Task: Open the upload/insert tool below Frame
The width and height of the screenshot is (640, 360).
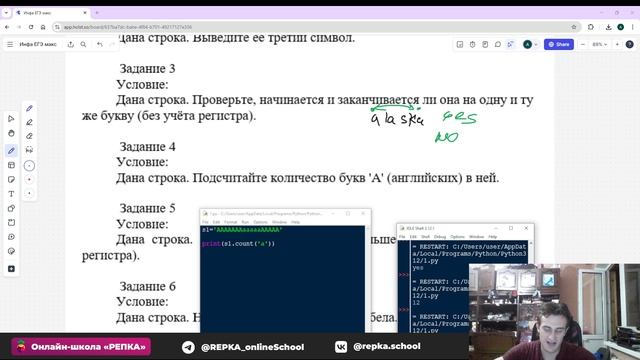Action: point(11,237)
